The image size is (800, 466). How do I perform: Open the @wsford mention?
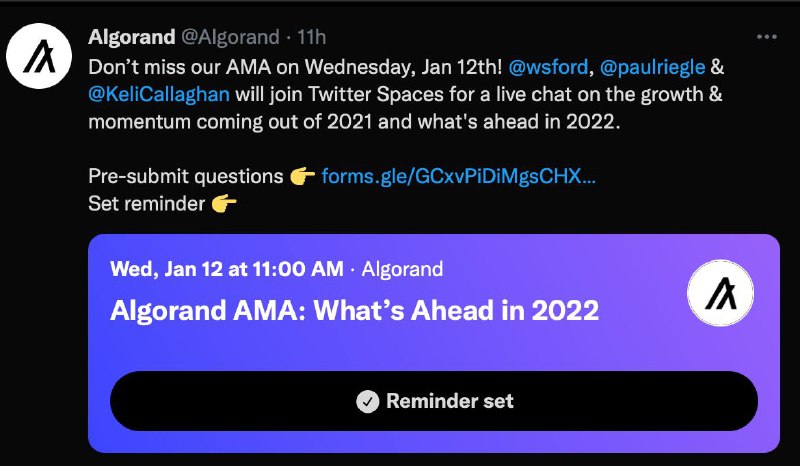pos(548,67)
